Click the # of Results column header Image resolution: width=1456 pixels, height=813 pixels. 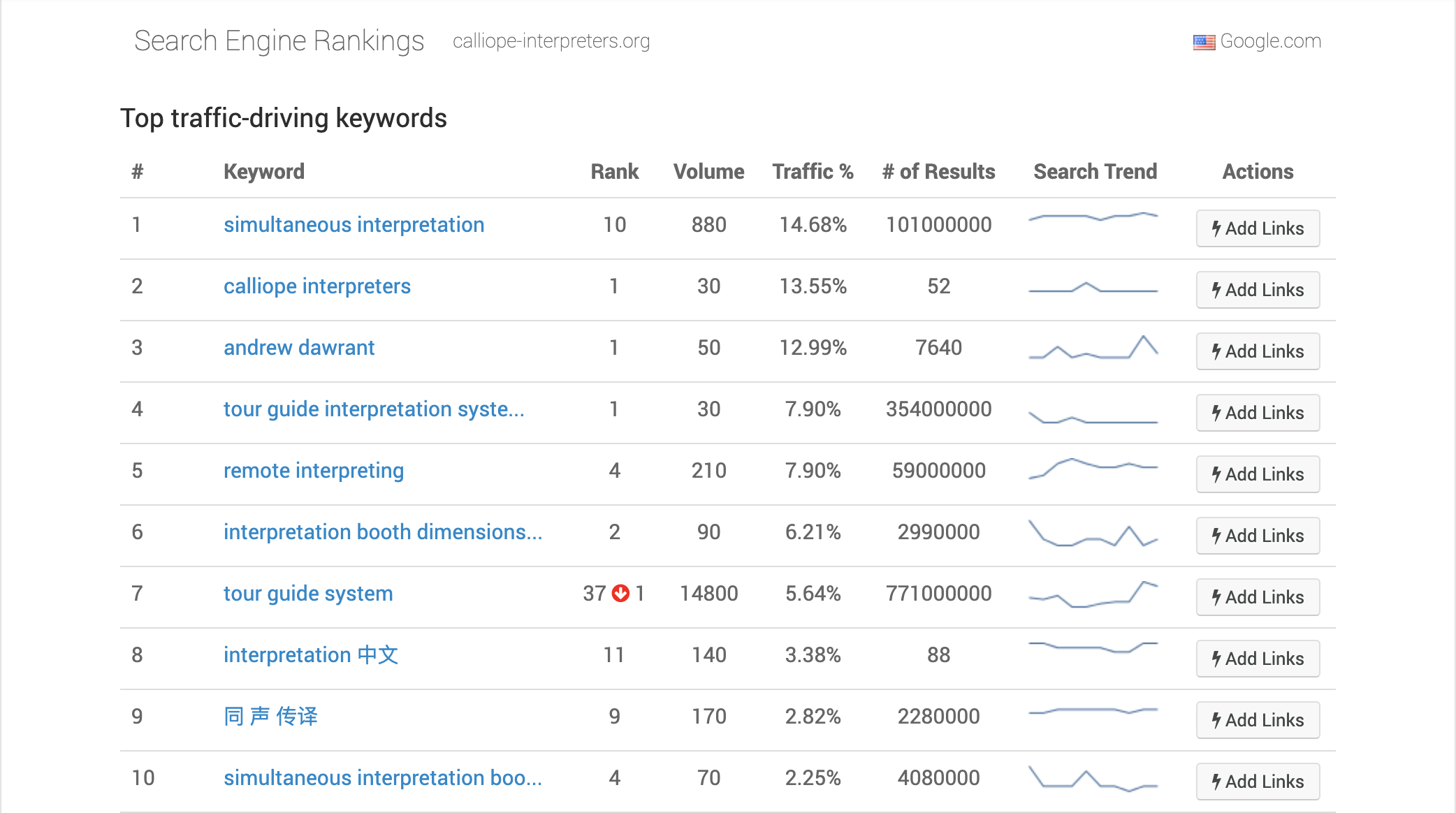[938, 172]
